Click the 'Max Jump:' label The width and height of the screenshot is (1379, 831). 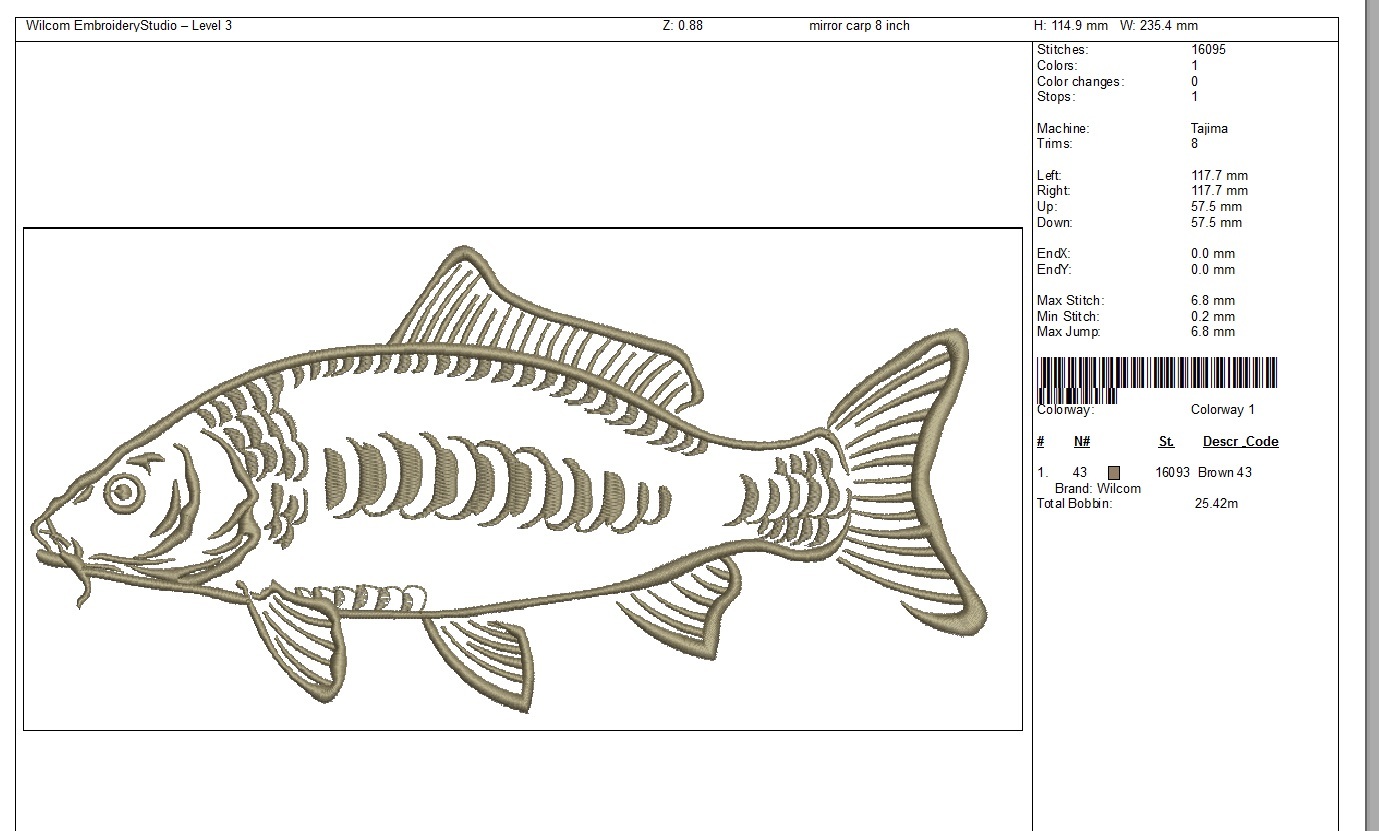pos(1068,332)
